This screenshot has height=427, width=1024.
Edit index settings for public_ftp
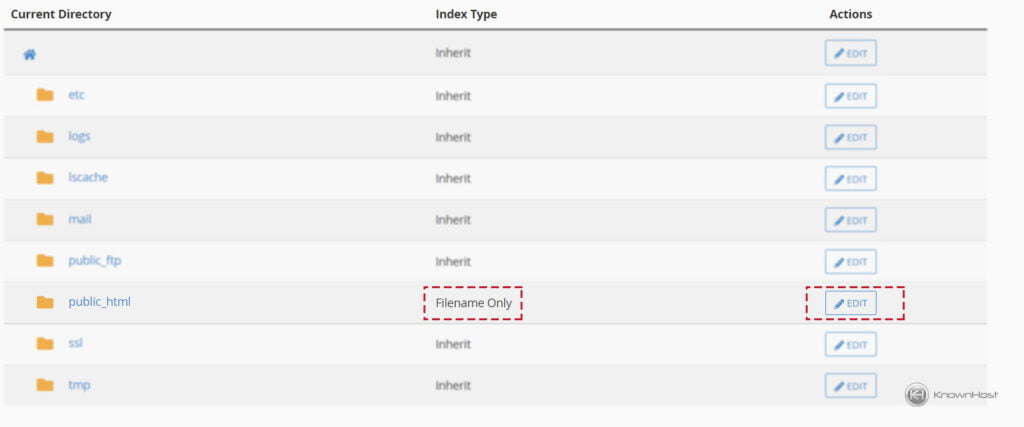tap(850, 262)
